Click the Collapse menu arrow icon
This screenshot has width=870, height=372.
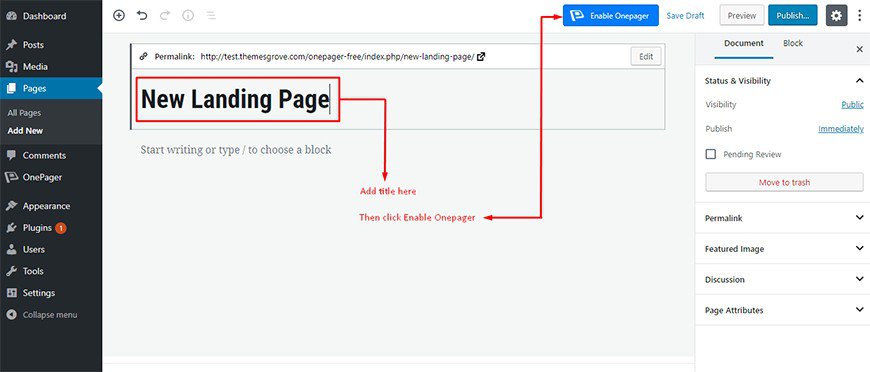tap(11, 315)
